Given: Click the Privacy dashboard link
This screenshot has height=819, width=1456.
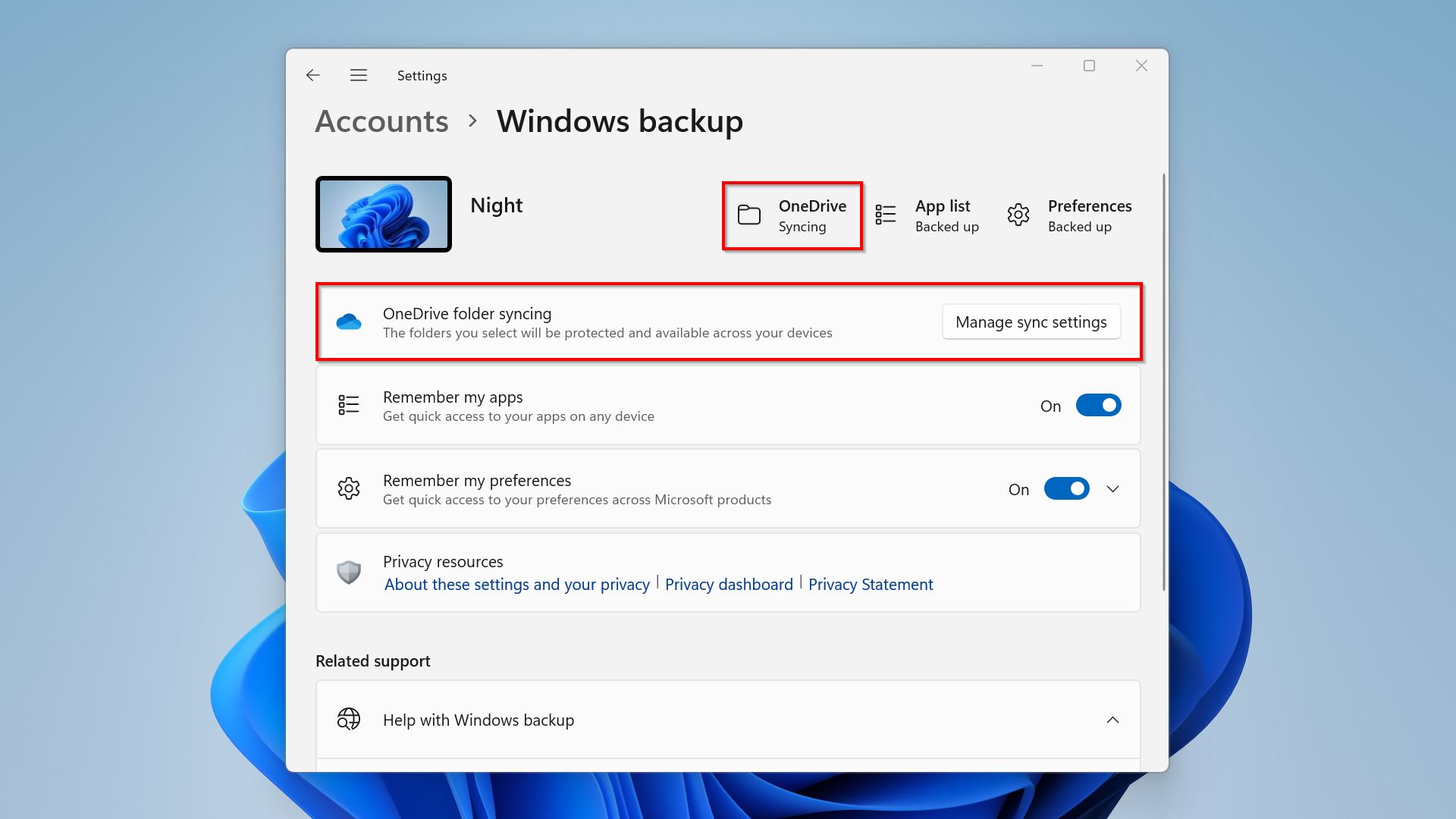Looking at the screenshot, I should 728,583.
